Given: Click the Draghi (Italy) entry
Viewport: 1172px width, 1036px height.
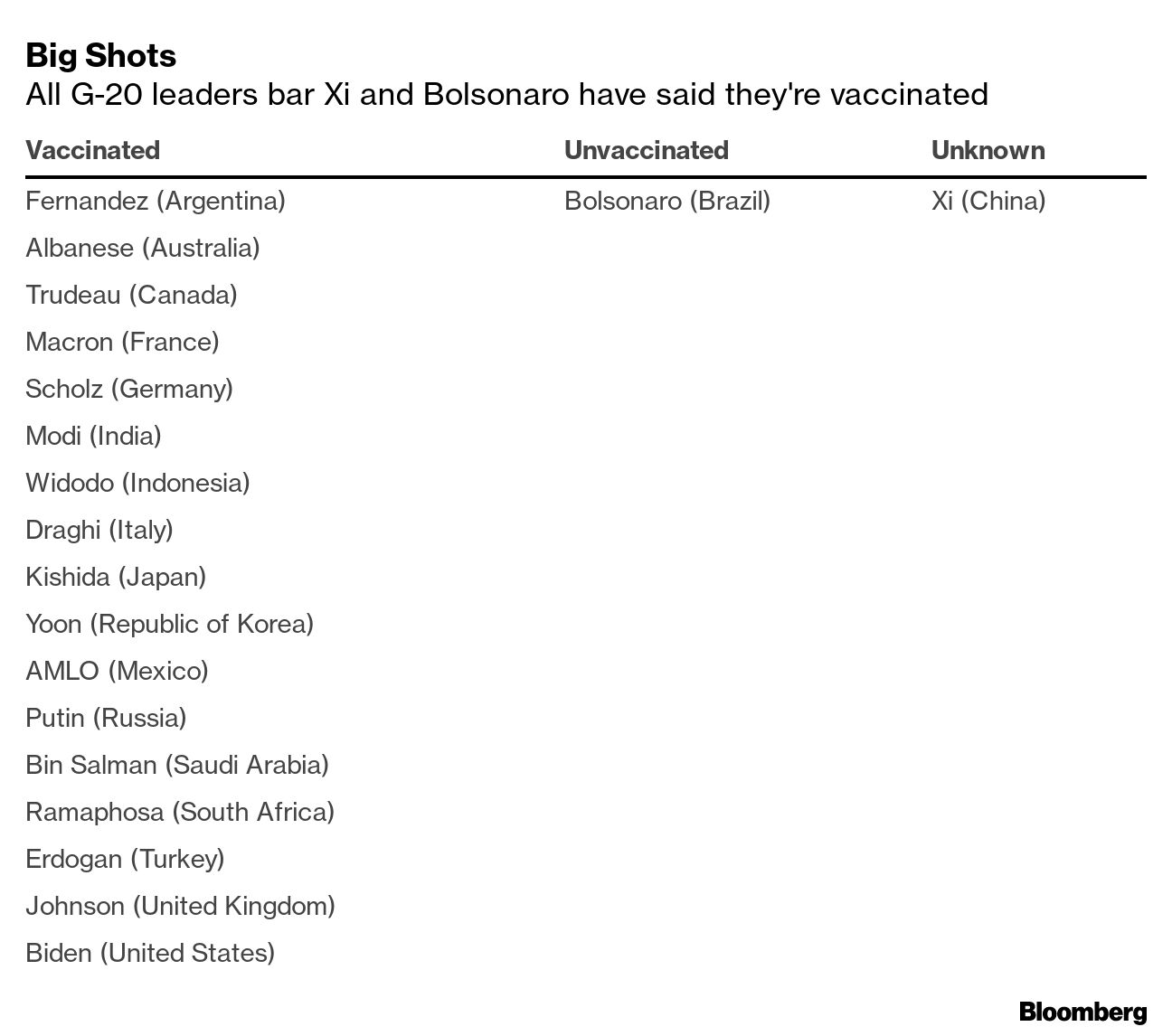Looking at the screenshot, I should tap(99, 530).
